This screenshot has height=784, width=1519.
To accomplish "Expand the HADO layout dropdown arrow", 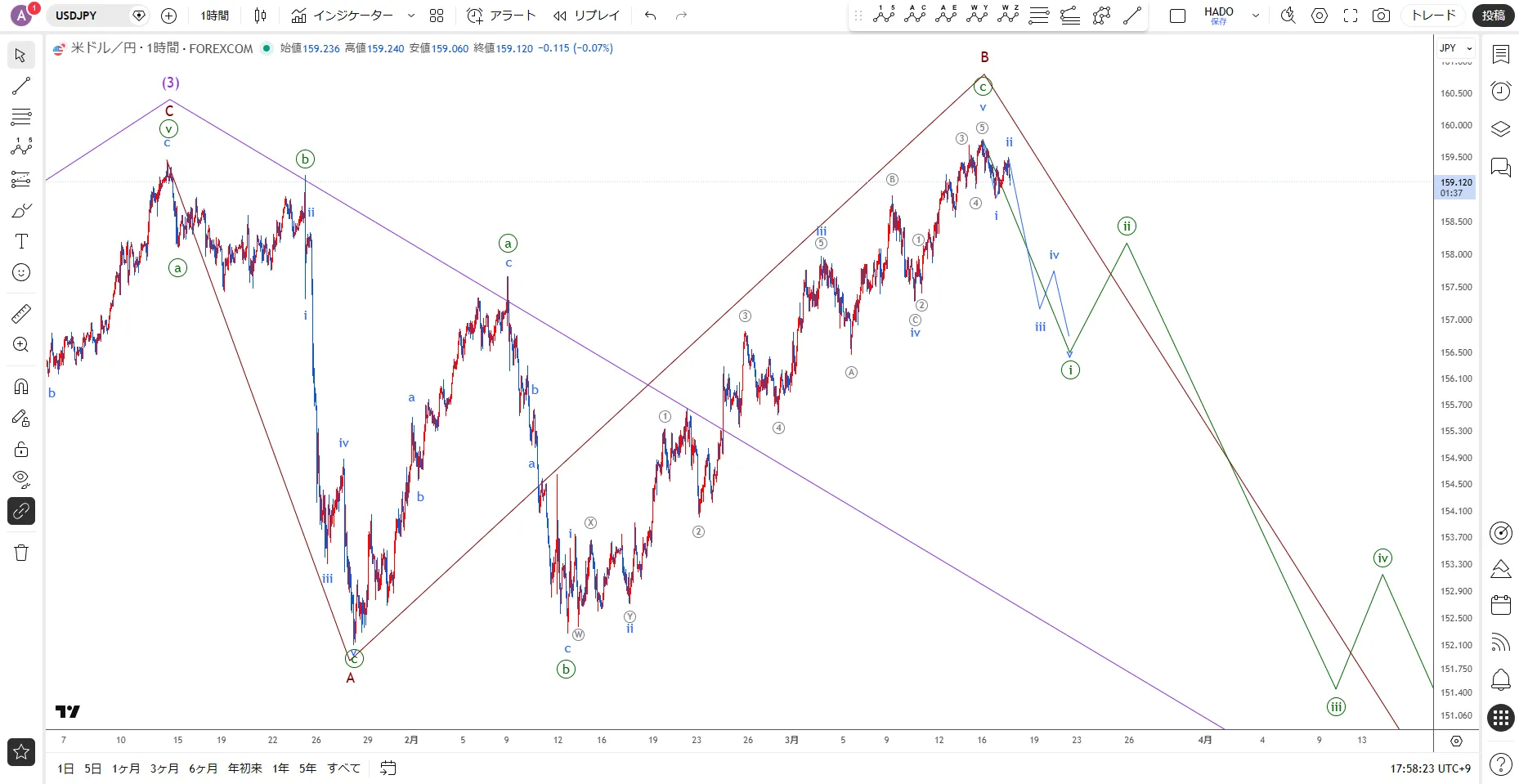I will click(x=1256, y=16).
